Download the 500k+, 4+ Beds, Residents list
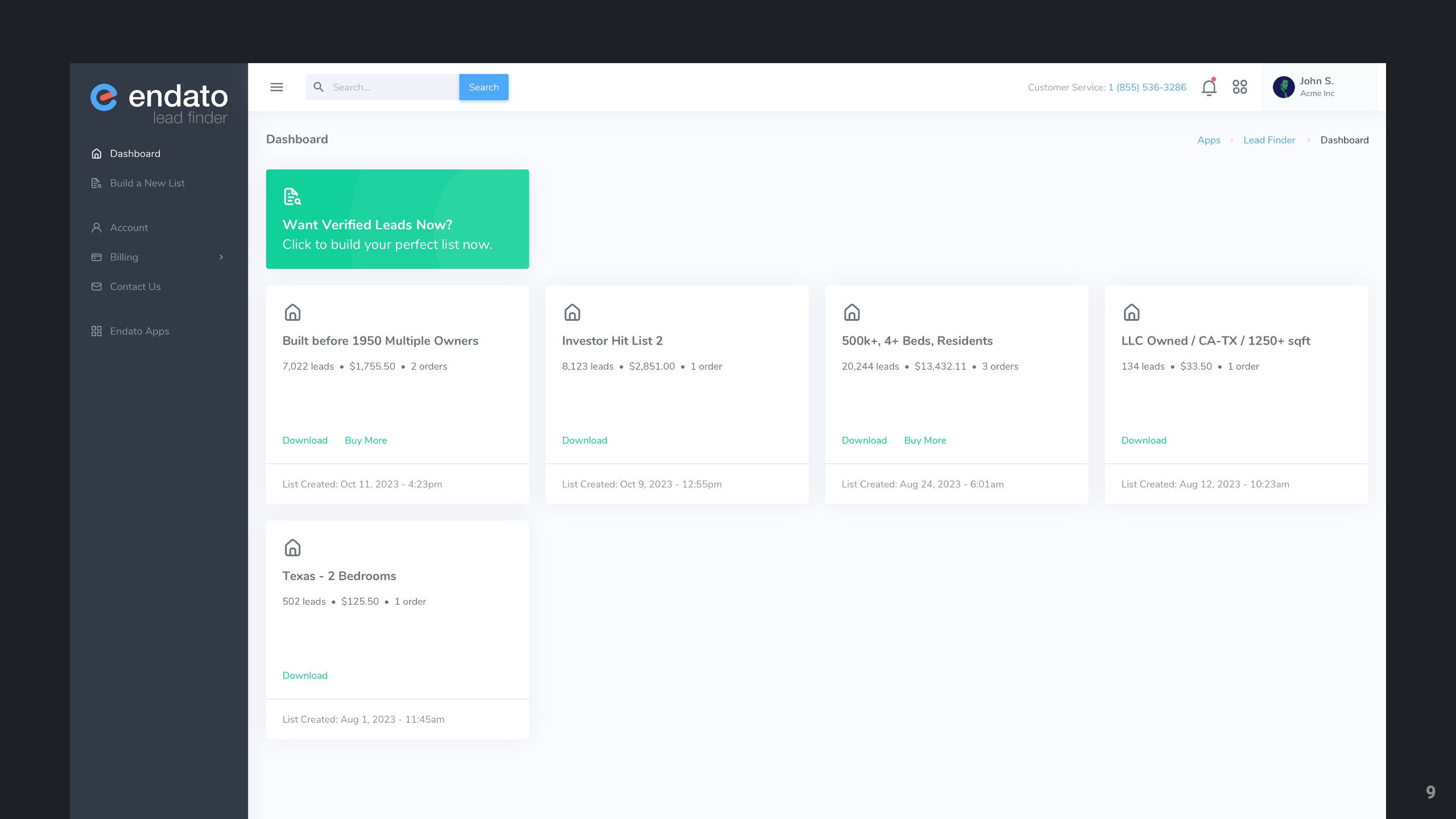Viewport: 1456px width, 819px height. (x=864, y=440)
